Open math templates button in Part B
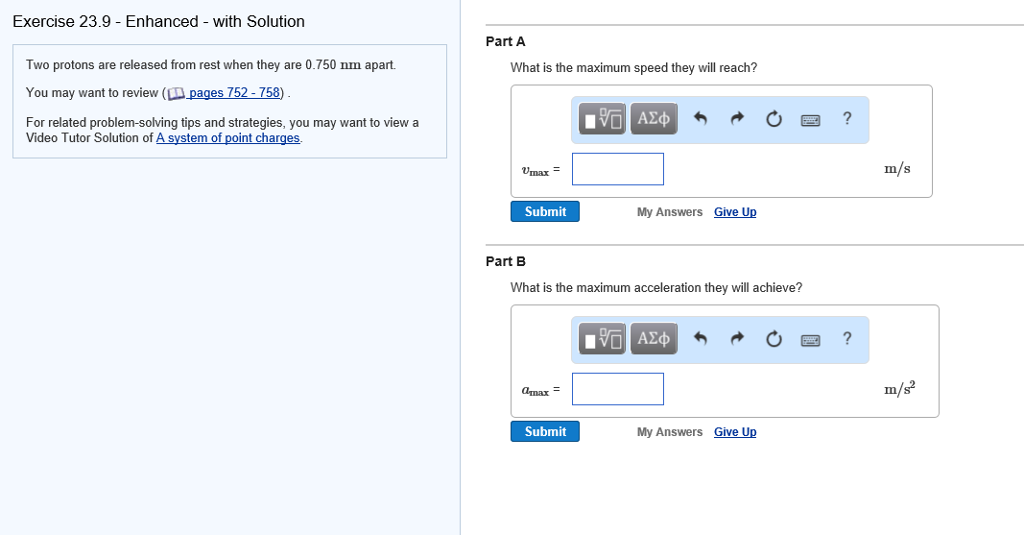The height and width of the screenshot is (535, 1024). pos(602,339)
